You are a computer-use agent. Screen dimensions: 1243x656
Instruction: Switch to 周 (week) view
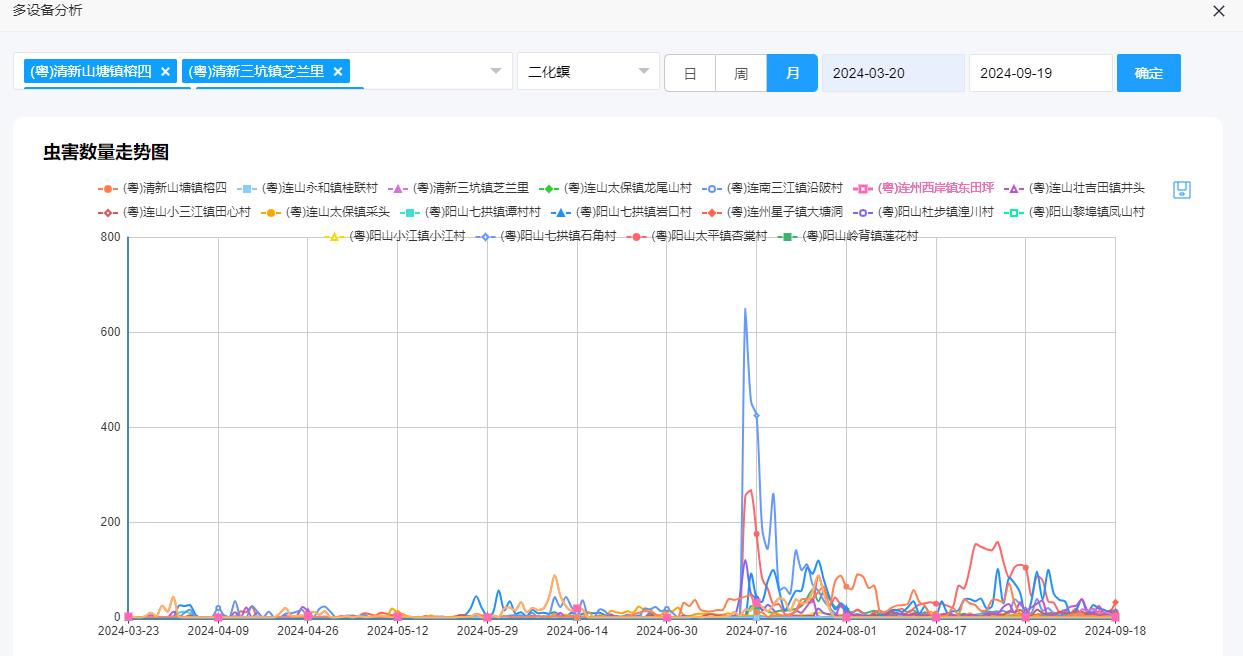tap(741, 73)
